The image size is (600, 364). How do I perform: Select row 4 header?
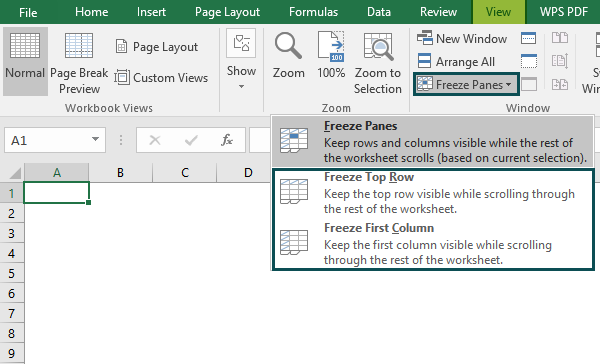tap(11, 253)
